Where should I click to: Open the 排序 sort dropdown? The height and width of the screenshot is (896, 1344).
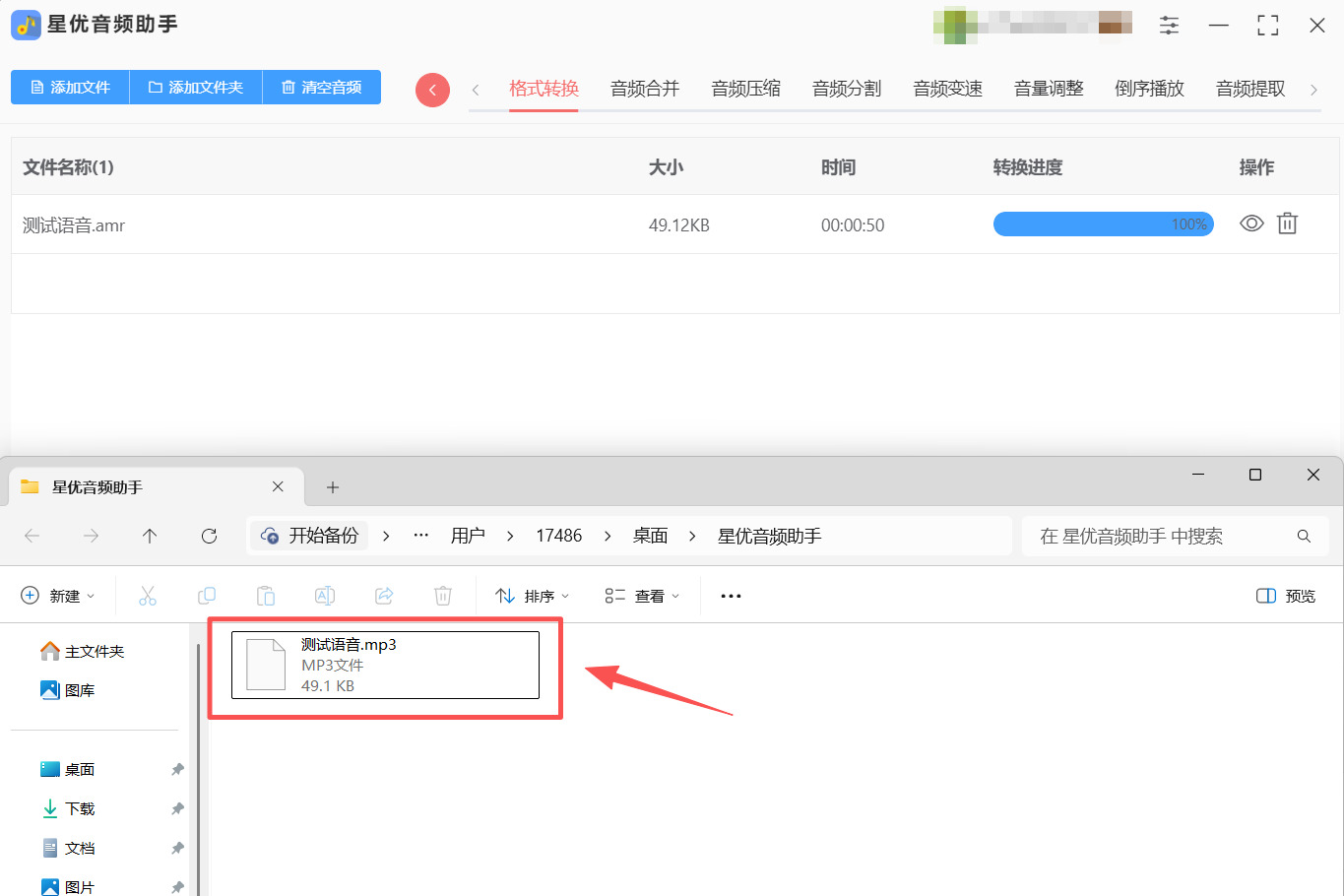click(x=533, y=596)
